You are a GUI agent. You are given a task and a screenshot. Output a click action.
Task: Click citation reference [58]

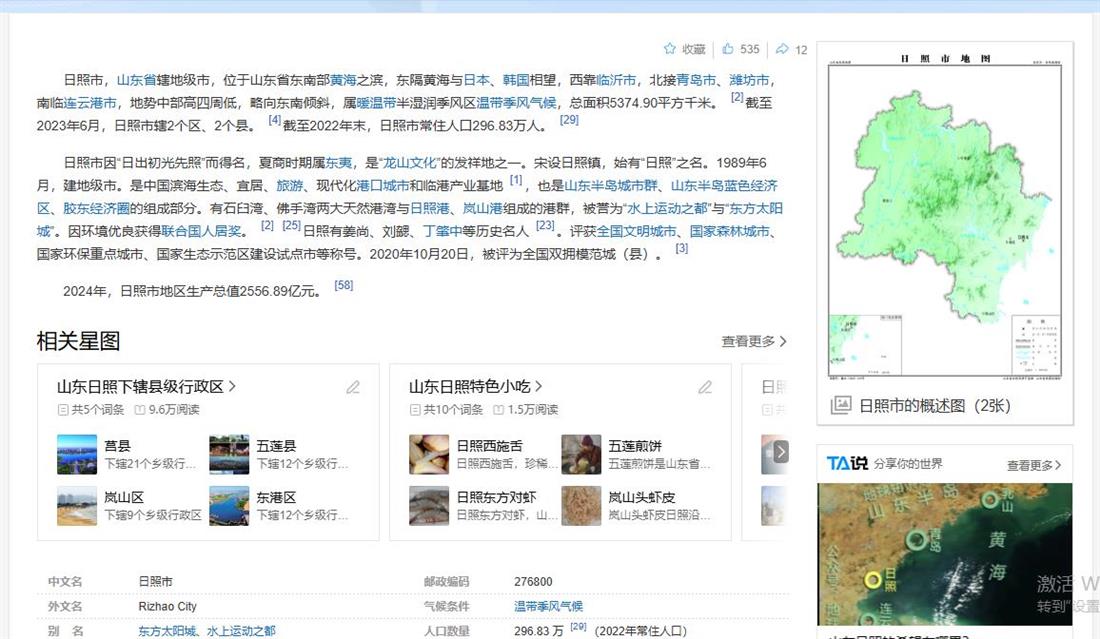pos(344,285)
